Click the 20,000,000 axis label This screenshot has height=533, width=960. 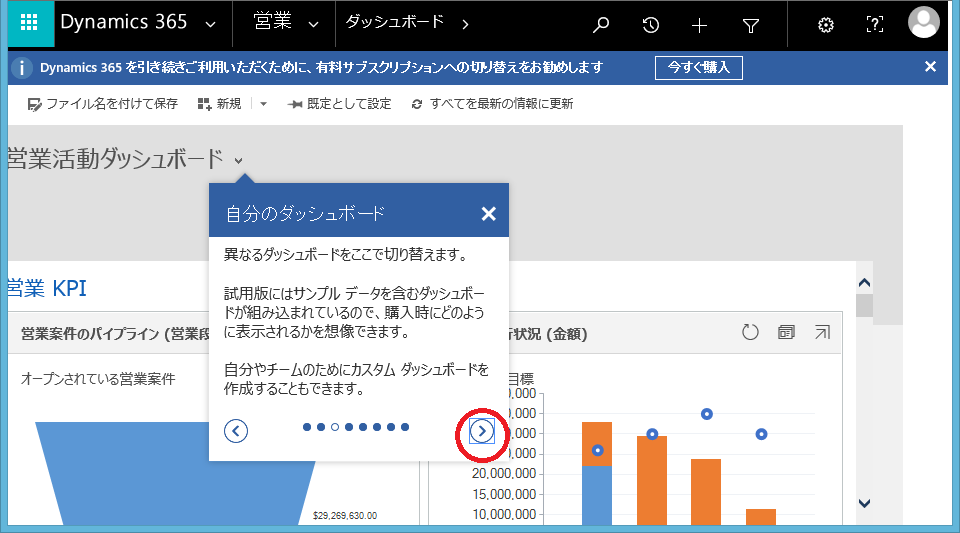click(x=504, y=474)
